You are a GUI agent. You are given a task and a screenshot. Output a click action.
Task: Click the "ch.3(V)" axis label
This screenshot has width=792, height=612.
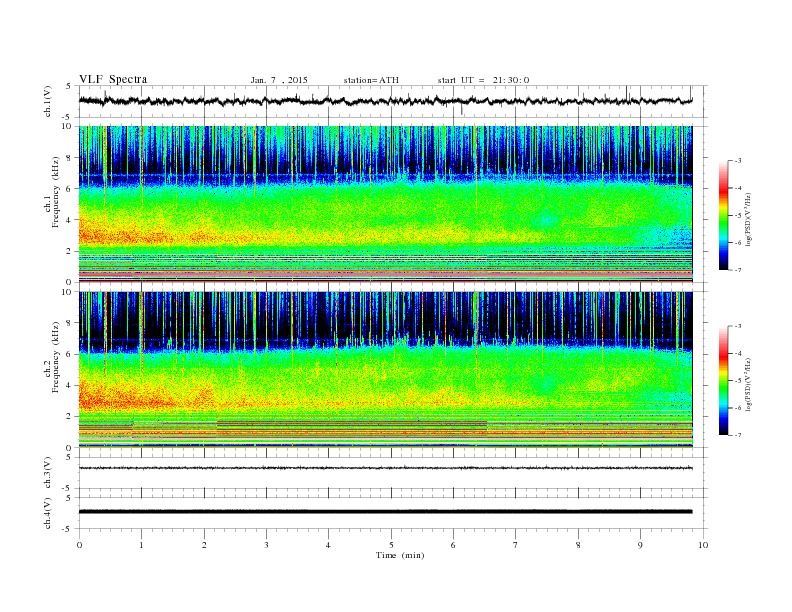(48, 473)
